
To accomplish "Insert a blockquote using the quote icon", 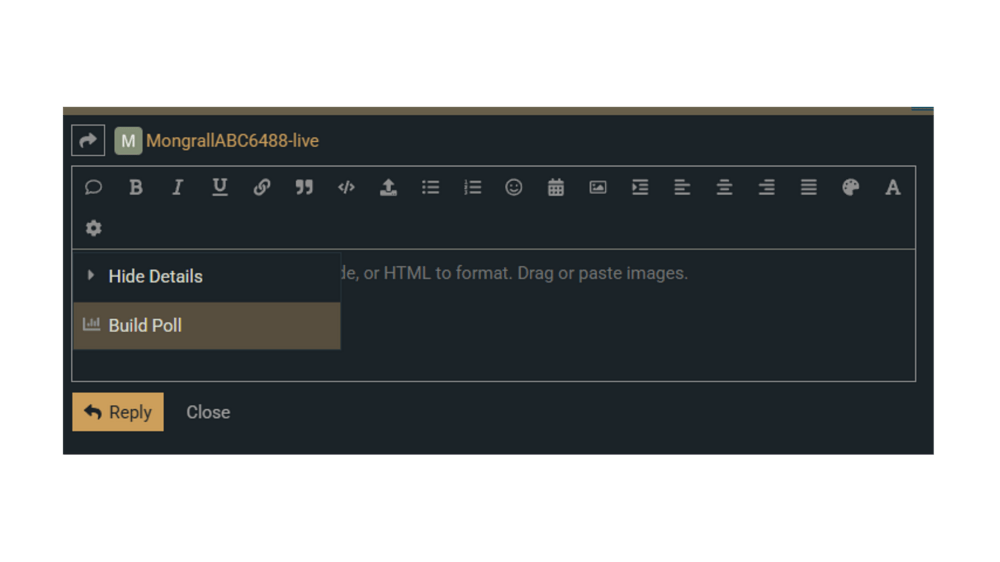I will tap(304, 187).
